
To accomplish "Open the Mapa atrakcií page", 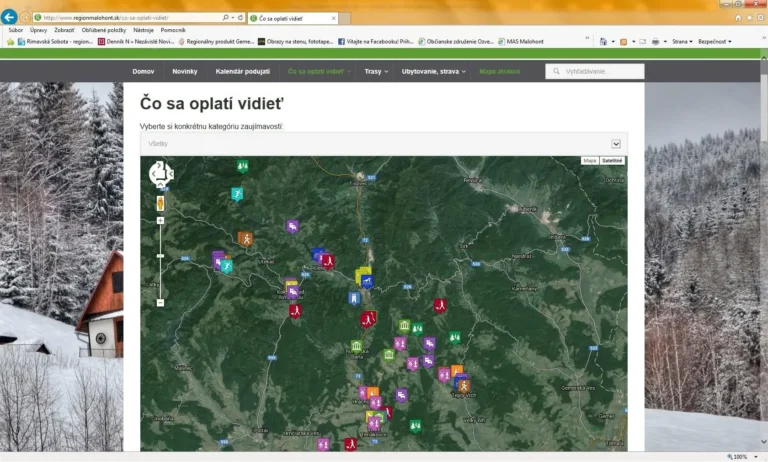I will click(x=500, y=72).
